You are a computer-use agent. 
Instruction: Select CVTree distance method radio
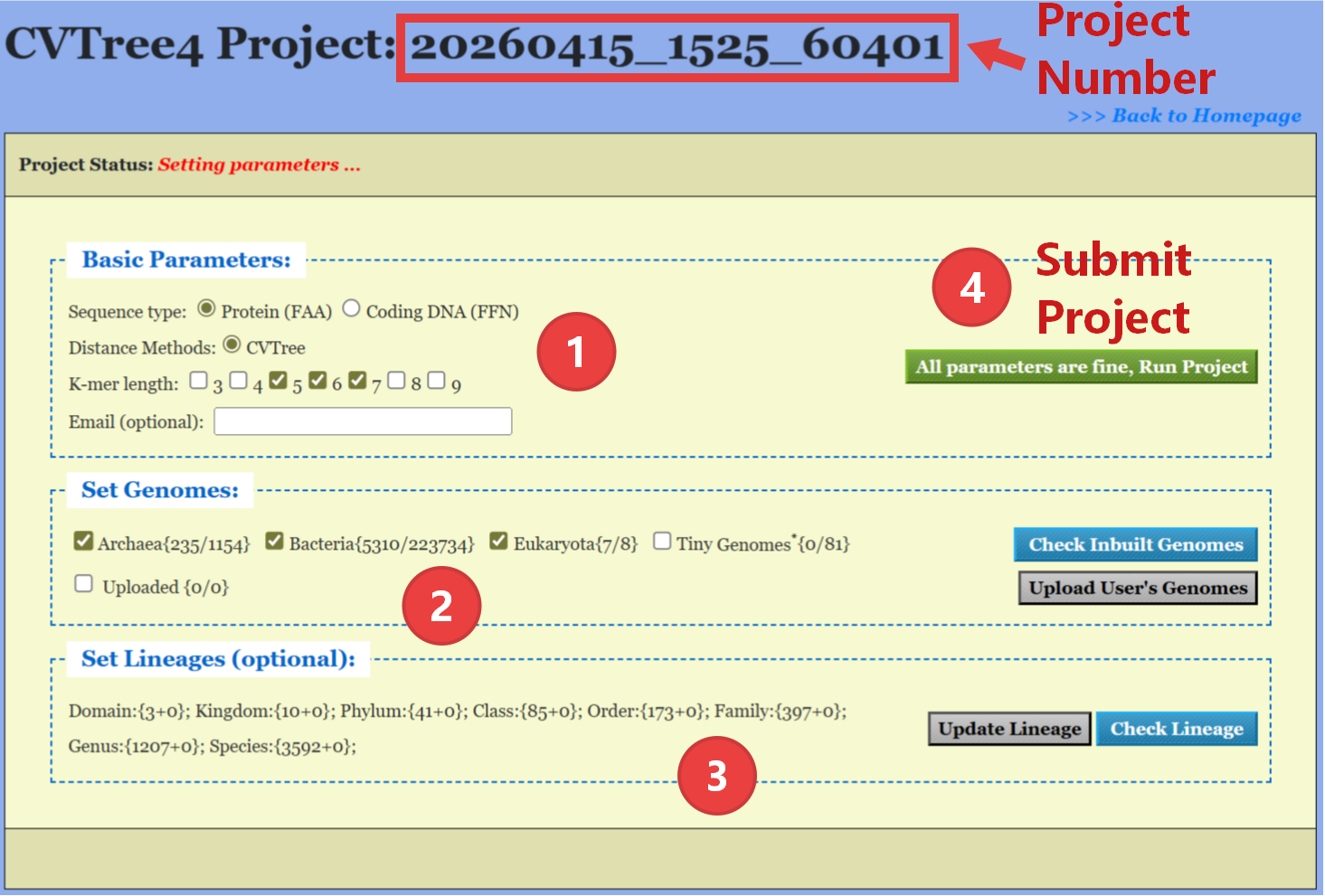232,345
